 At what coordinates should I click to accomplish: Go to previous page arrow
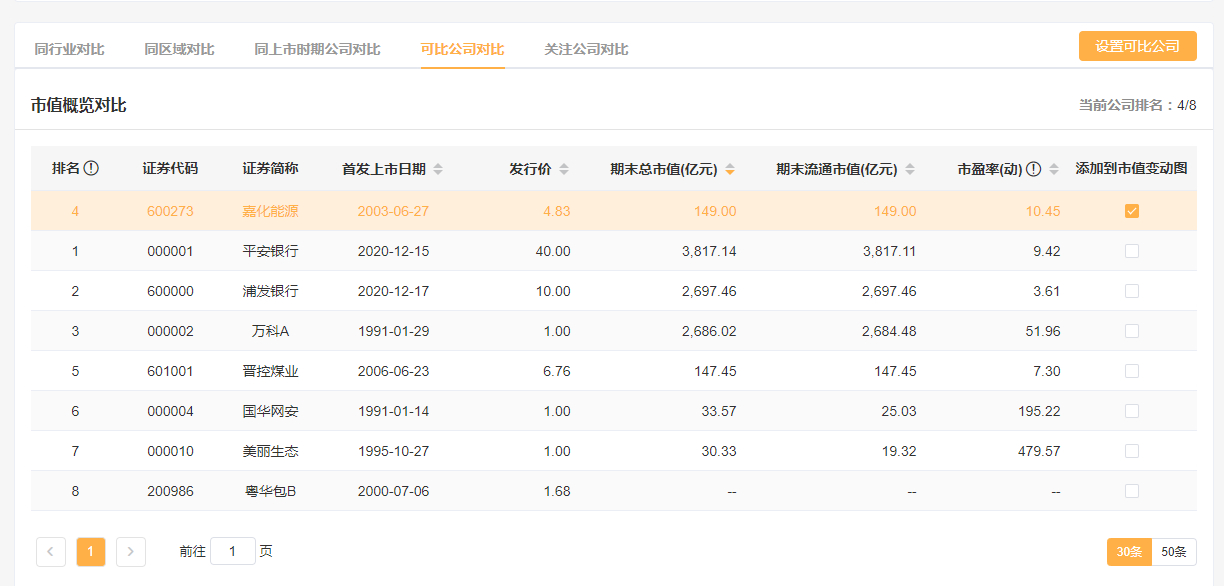point(51,552)
